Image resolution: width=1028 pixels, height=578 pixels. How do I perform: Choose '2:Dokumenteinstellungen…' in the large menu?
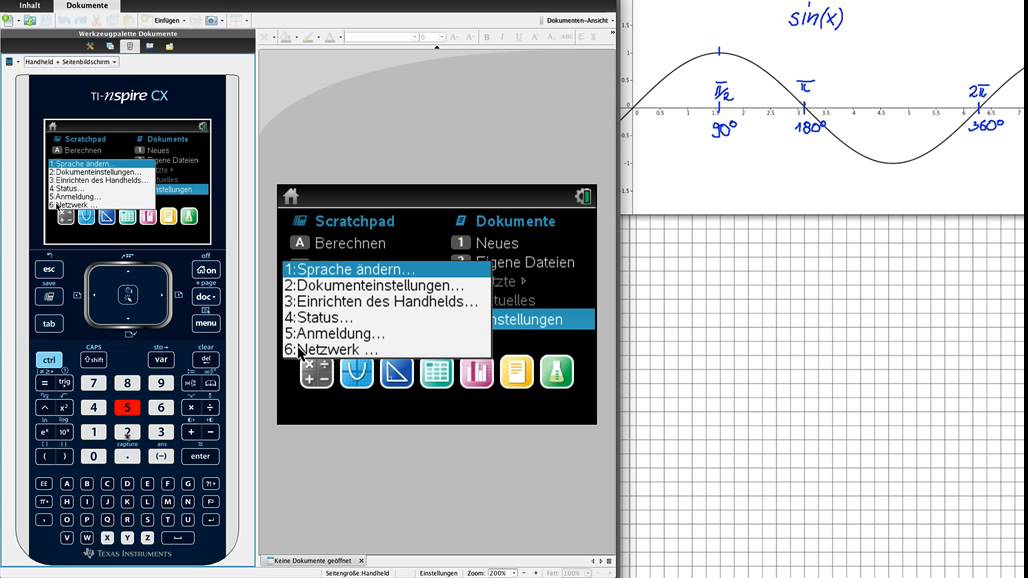387,286
